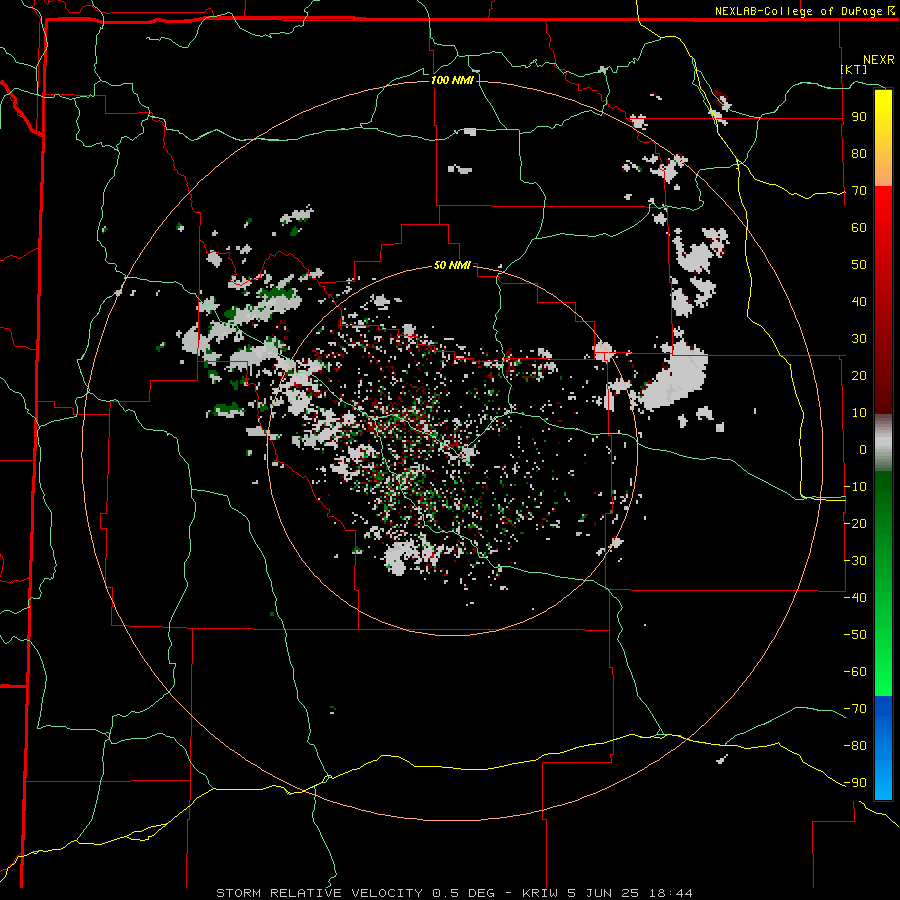Click the 18:44 timestamp text

(x=671, y=893)
